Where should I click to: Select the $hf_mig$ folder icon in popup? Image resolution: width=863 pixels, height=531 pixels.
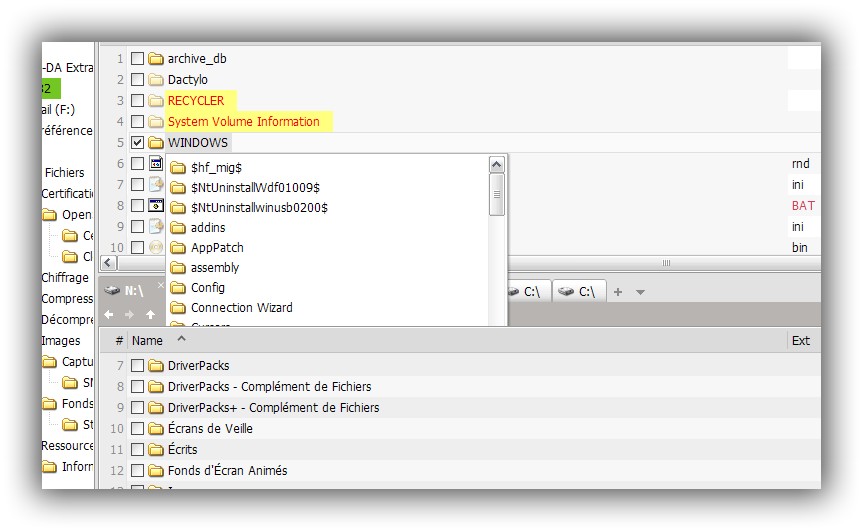click(x=178, y=168)
